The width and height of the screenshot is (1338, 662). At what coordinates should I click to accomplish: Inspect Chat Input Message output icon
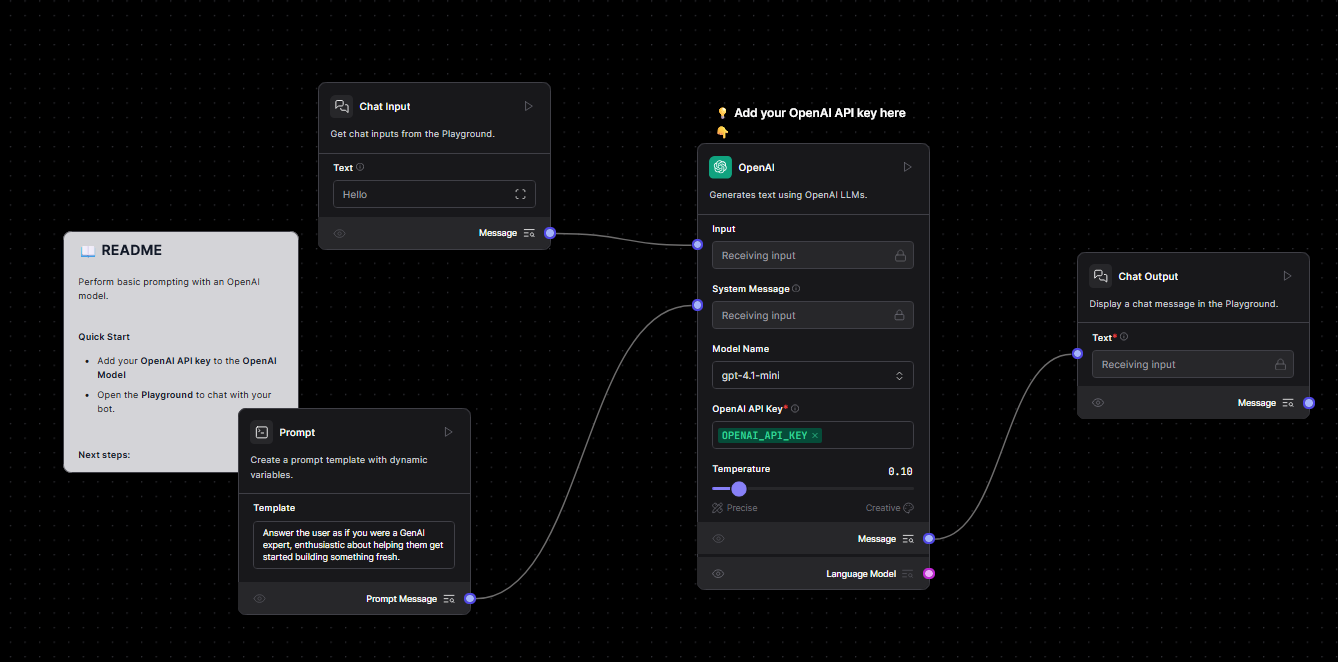529,233
